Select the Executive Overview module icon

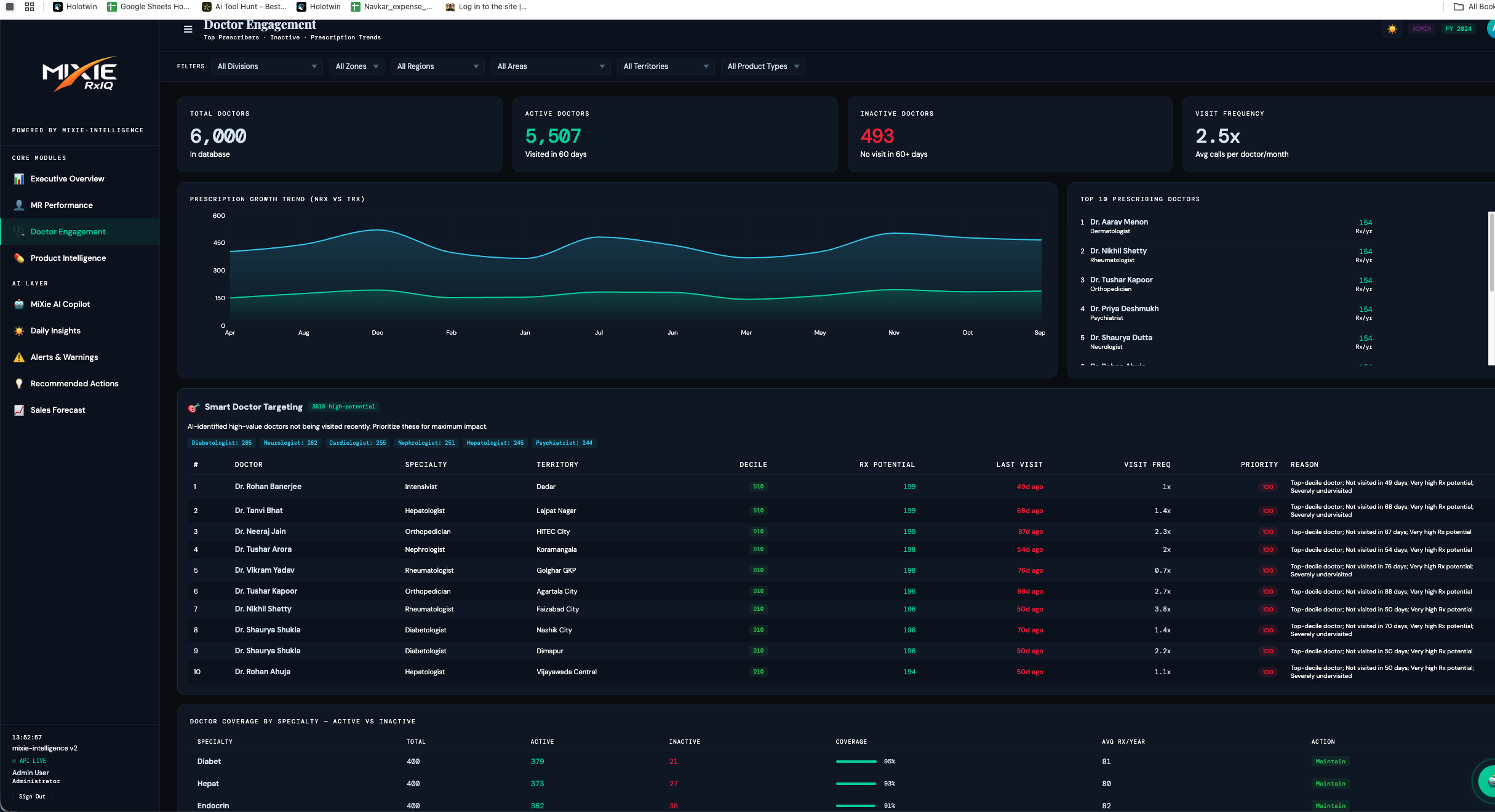coord(20,178)
